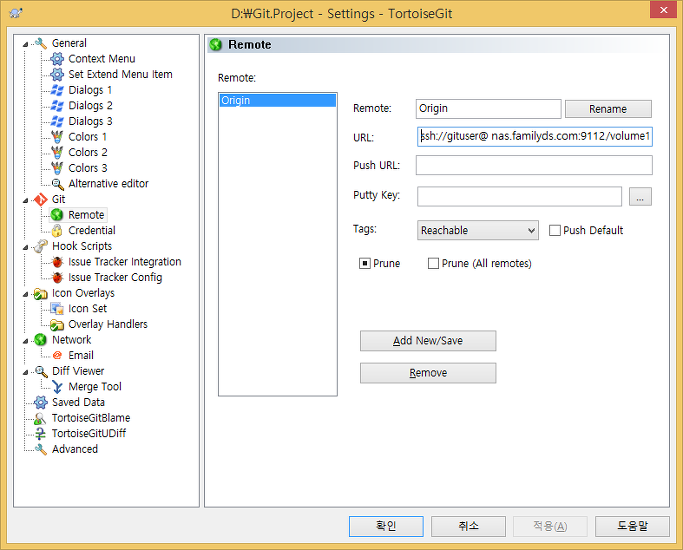Click the Advanced wrench icon
The height and width of the screenshot is (550, 683).
pos(41,449)
